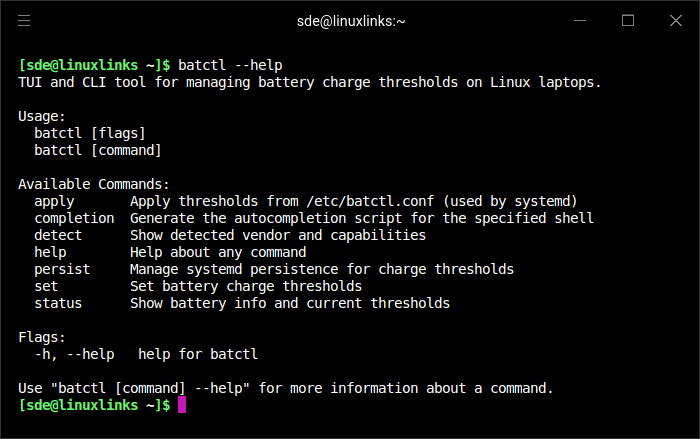Click the last green [sde@linuxlinks ~]$ prompt
Viewport: 700px width, 439px height.
point(94,405)
